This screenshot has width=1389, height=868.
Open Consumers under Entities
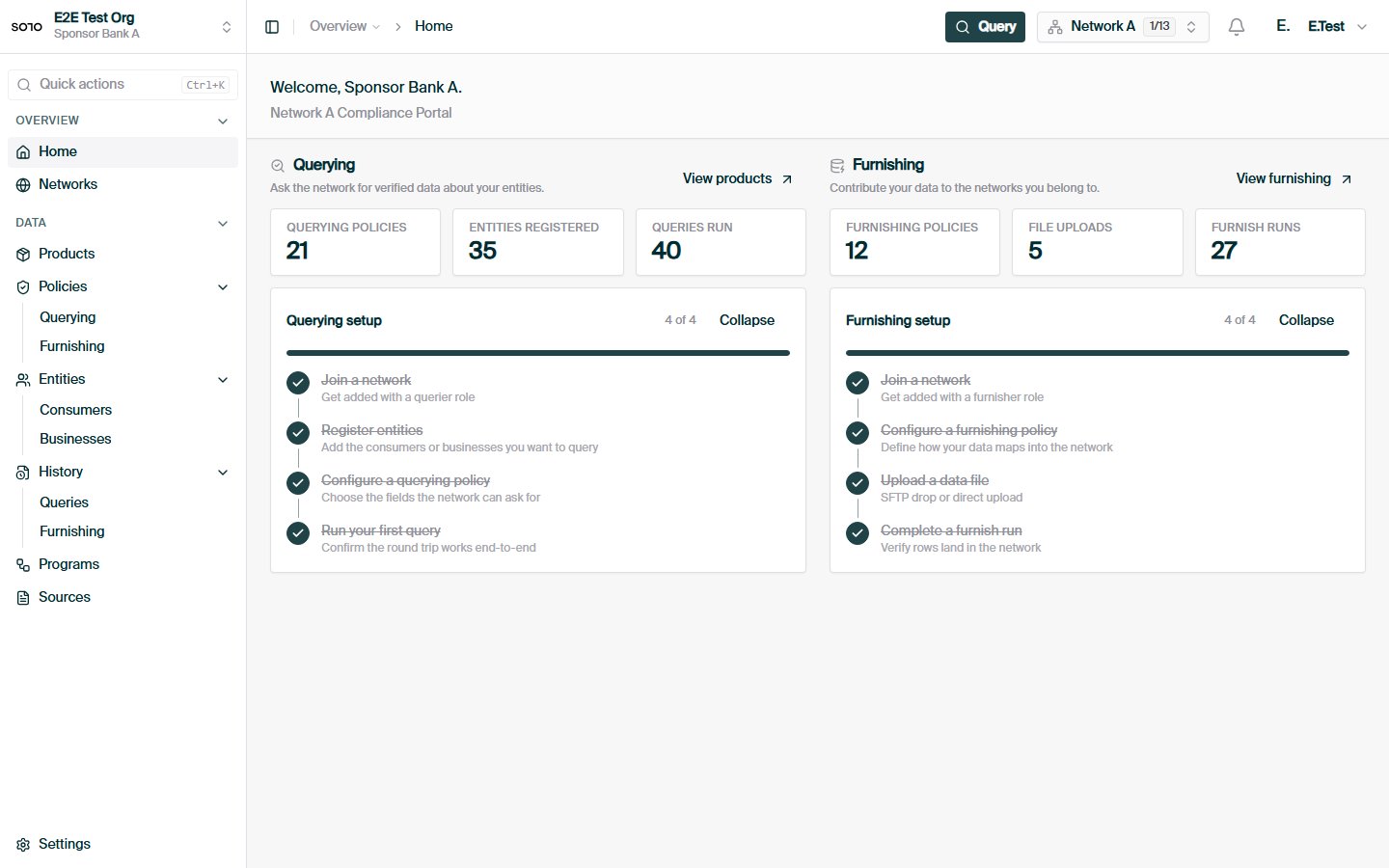(75, 410)
